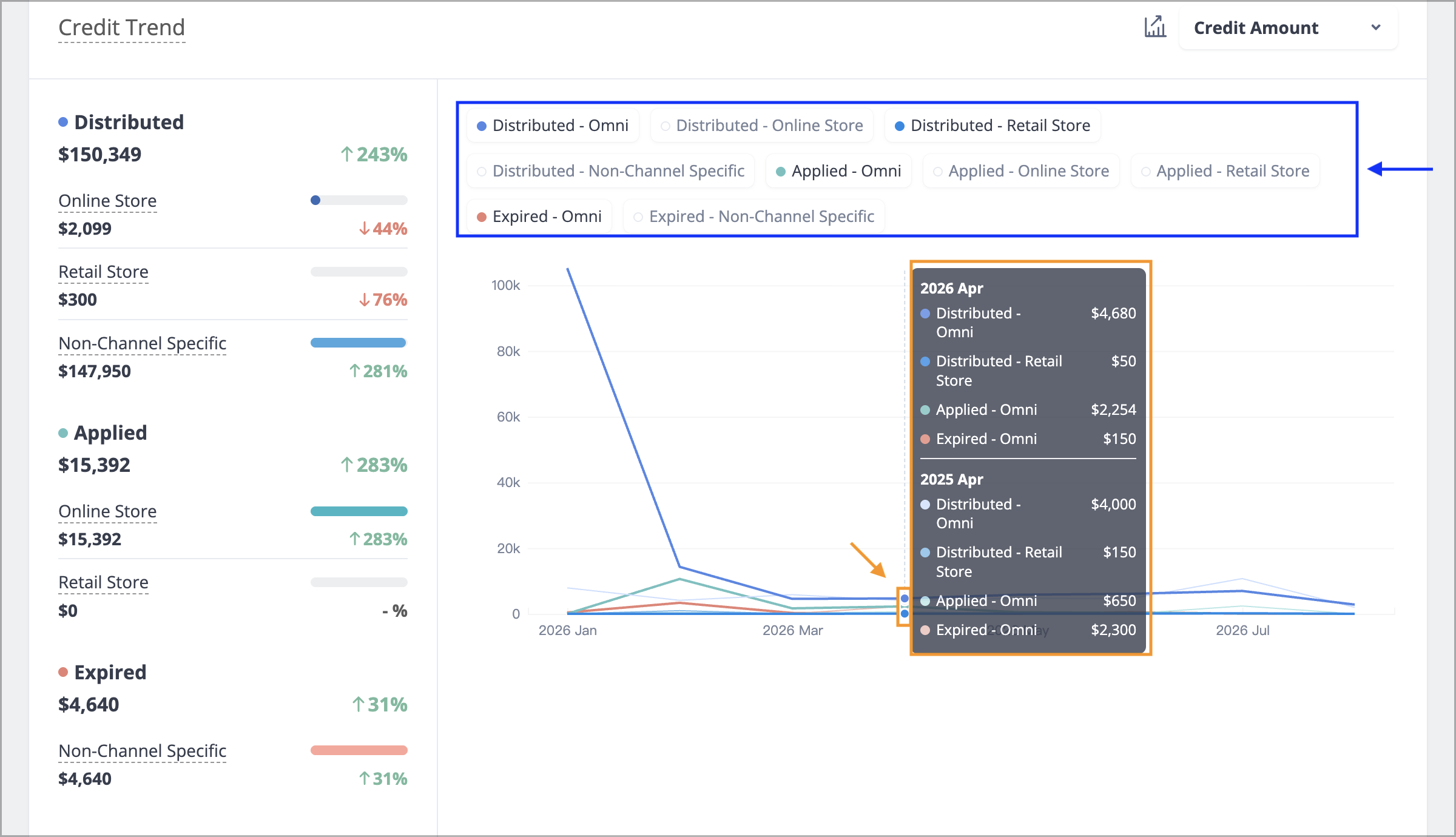This screenshot has height=837, width=1456.
Task: Click the 76% decrease indicator
Action: point(383,300)
